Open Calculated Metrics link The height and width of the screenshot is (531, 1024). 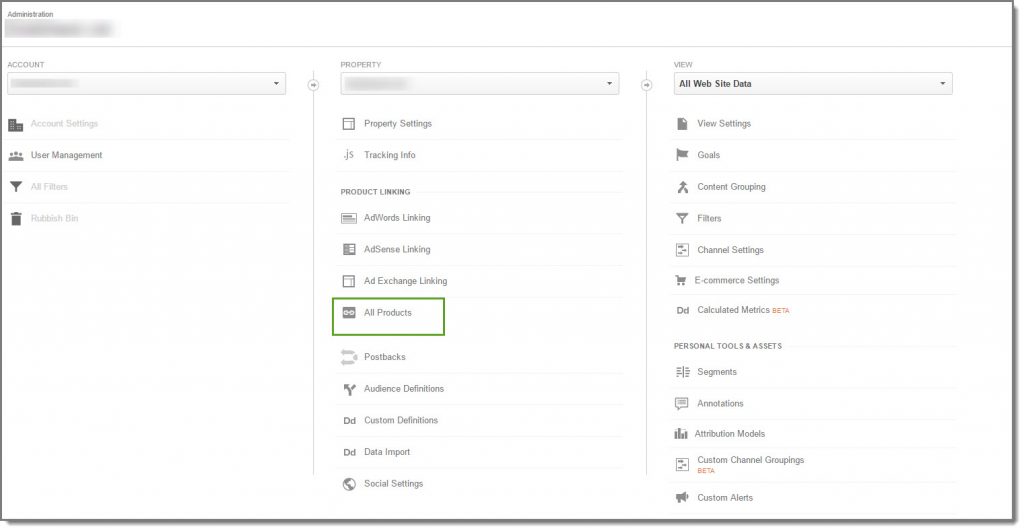coord(733,310)
